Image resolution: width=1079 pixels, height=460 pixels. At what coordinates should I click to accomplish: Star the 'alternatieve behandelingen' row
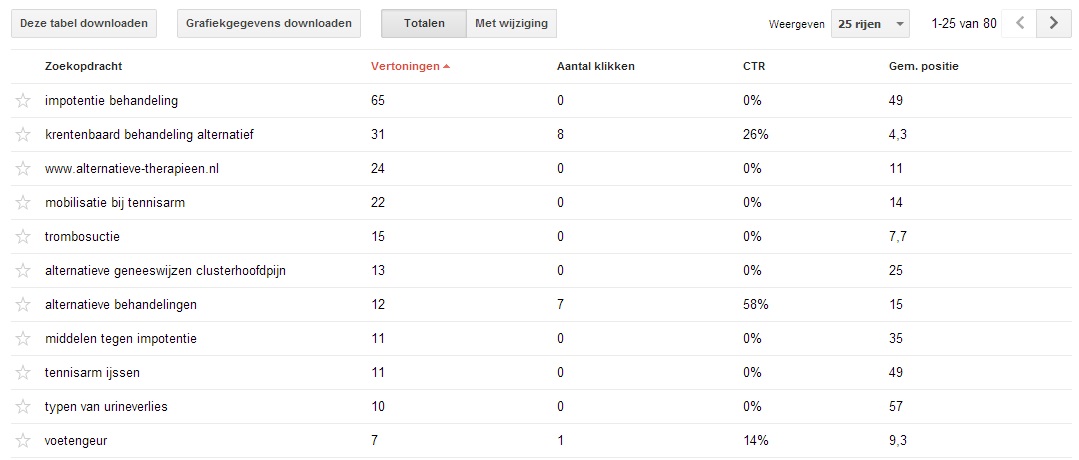click(23, 304)
